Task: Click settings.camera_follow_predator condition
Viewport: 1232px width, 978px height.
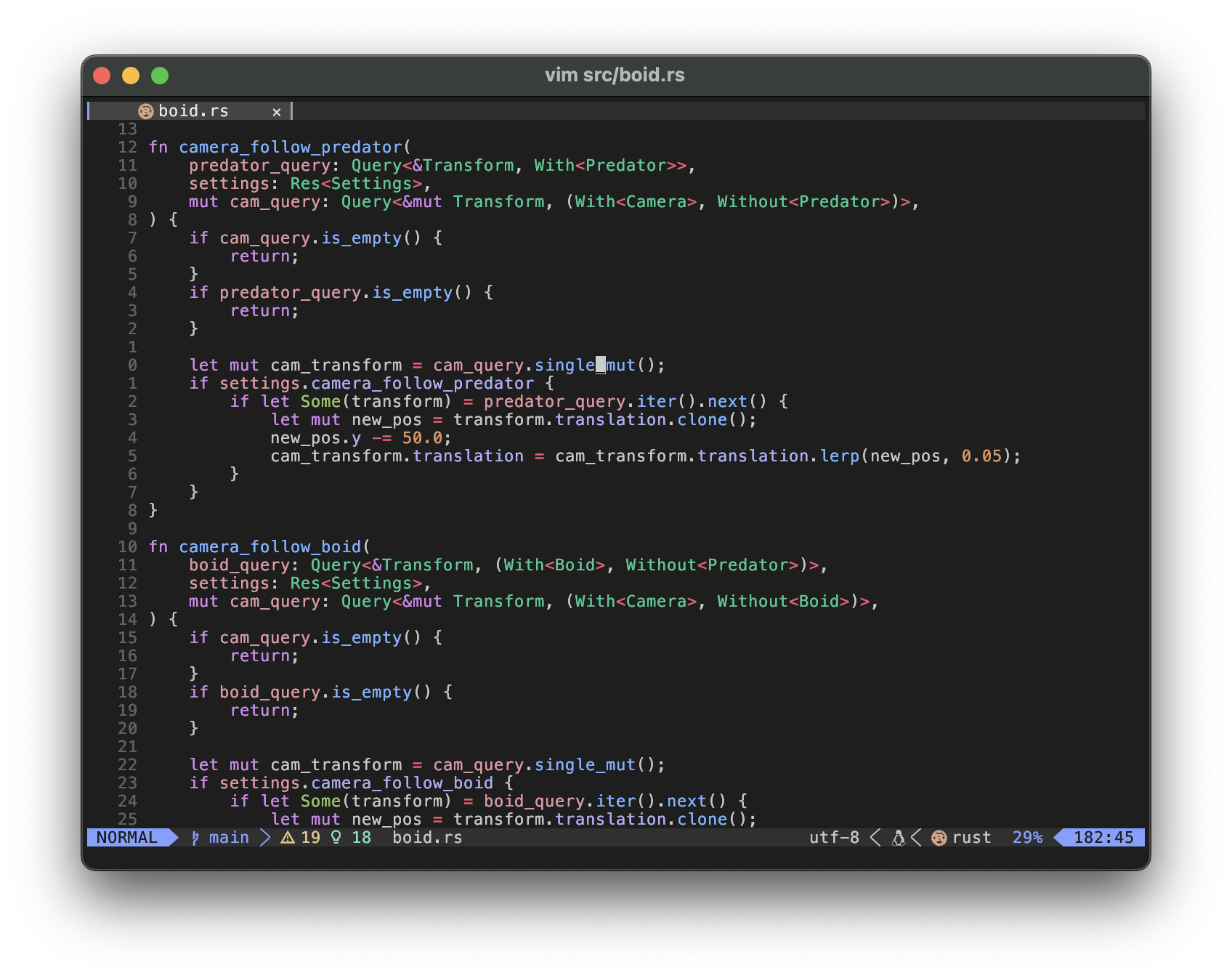Action: 376,384
